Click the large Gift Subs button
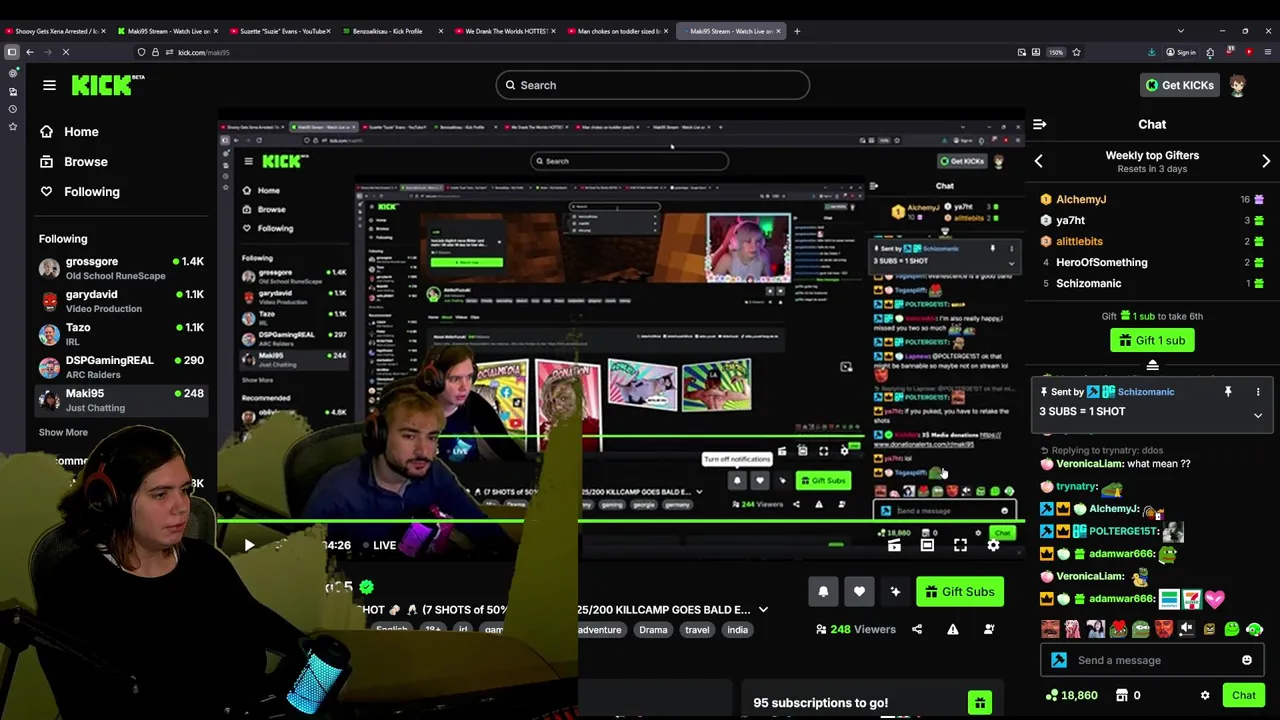This screenshot has width=1280, height=720. [960, 592]
